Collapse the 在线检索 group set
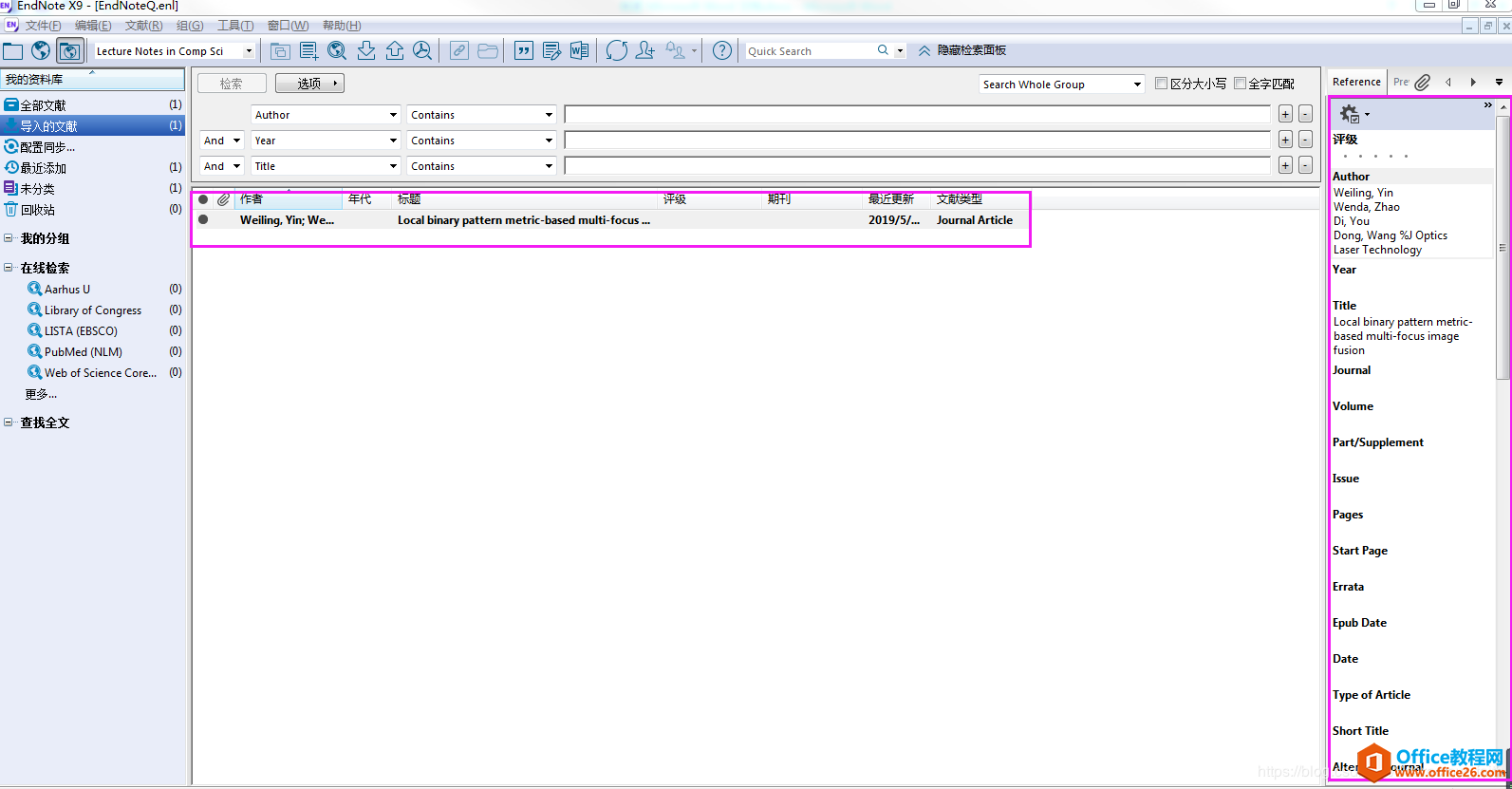Screen dimensions: 1512x789 tap(9, 268)
